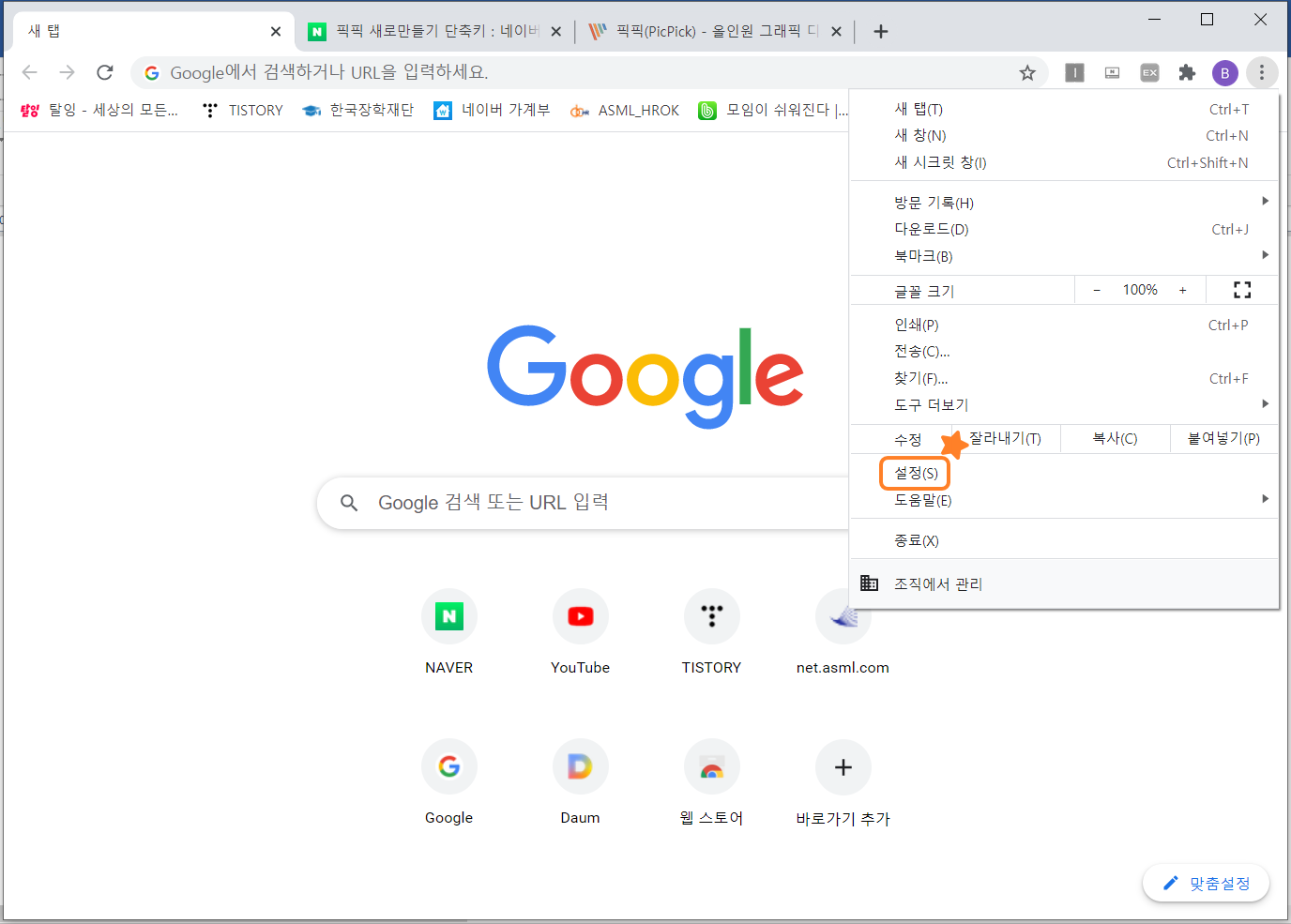Click the EX extension icon in toolbar
1291x924 pixels.
[x=1149, y=72]
